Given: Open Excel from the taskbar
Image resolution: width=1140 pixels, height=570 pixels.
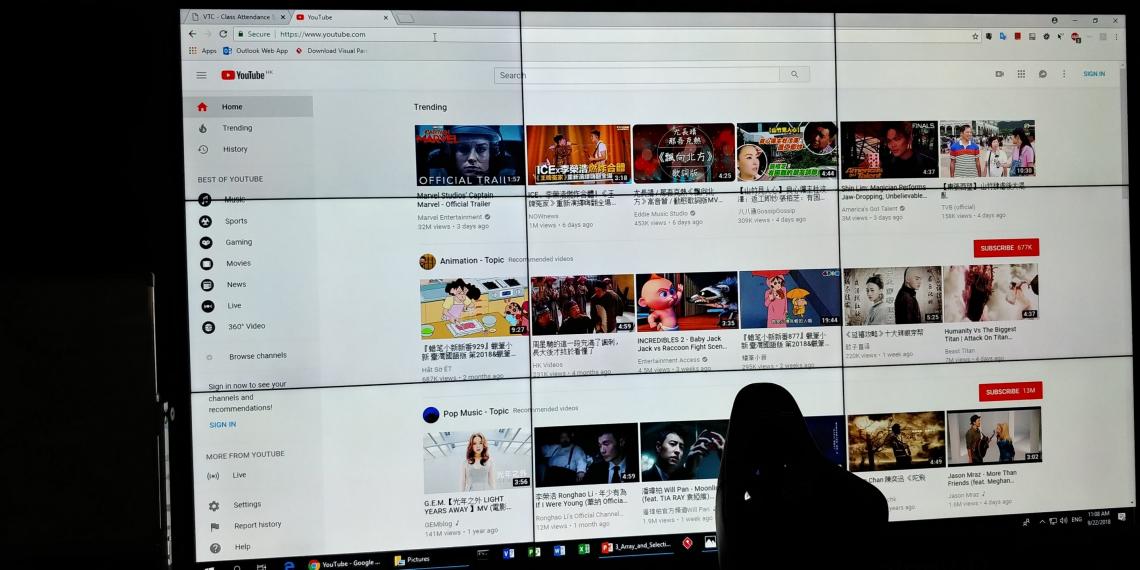Looking at the screenshot, I should [x=583, y=549].
